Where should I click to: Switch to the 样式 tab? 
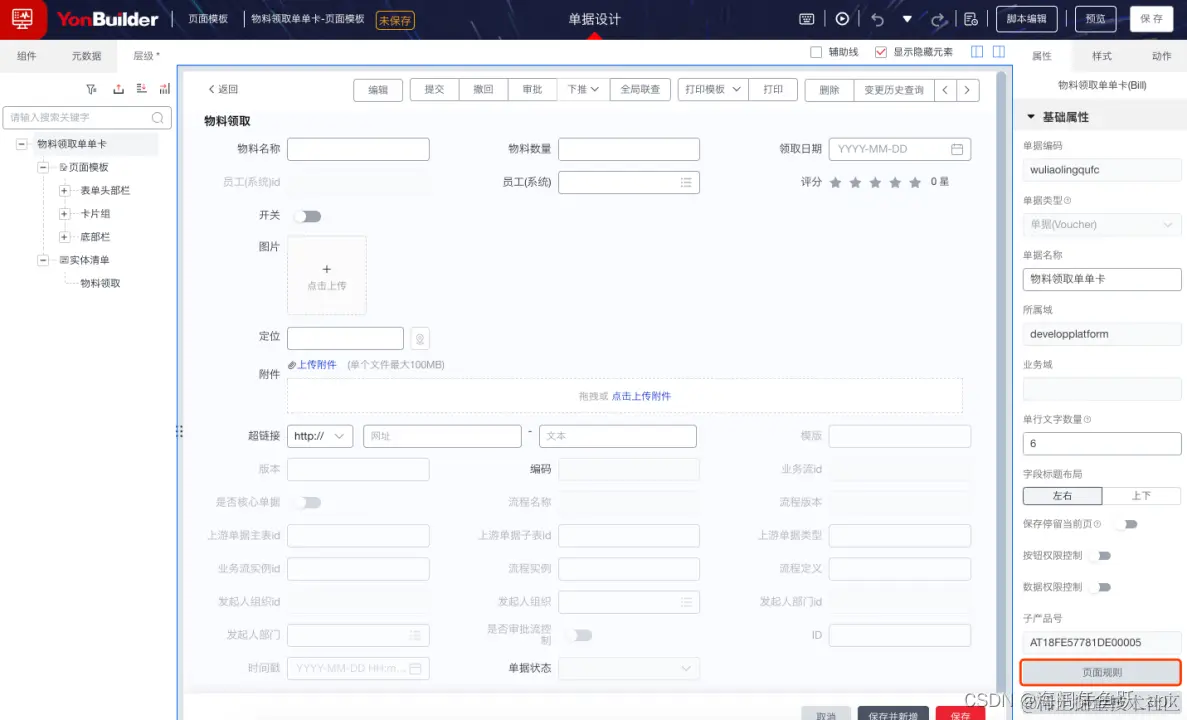point(1101,56)
